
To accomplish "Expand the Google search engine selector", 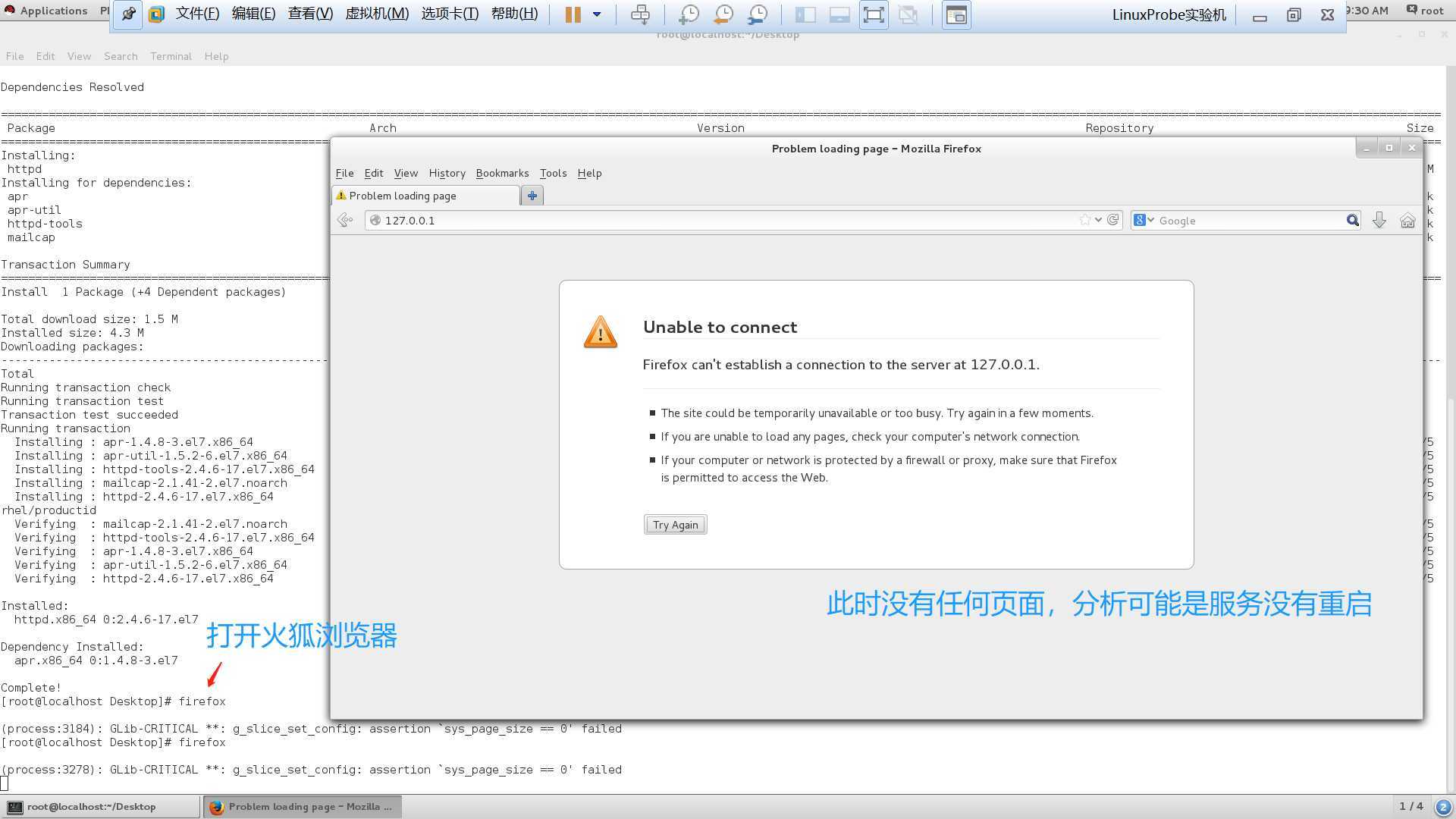I will (1144, 220).
